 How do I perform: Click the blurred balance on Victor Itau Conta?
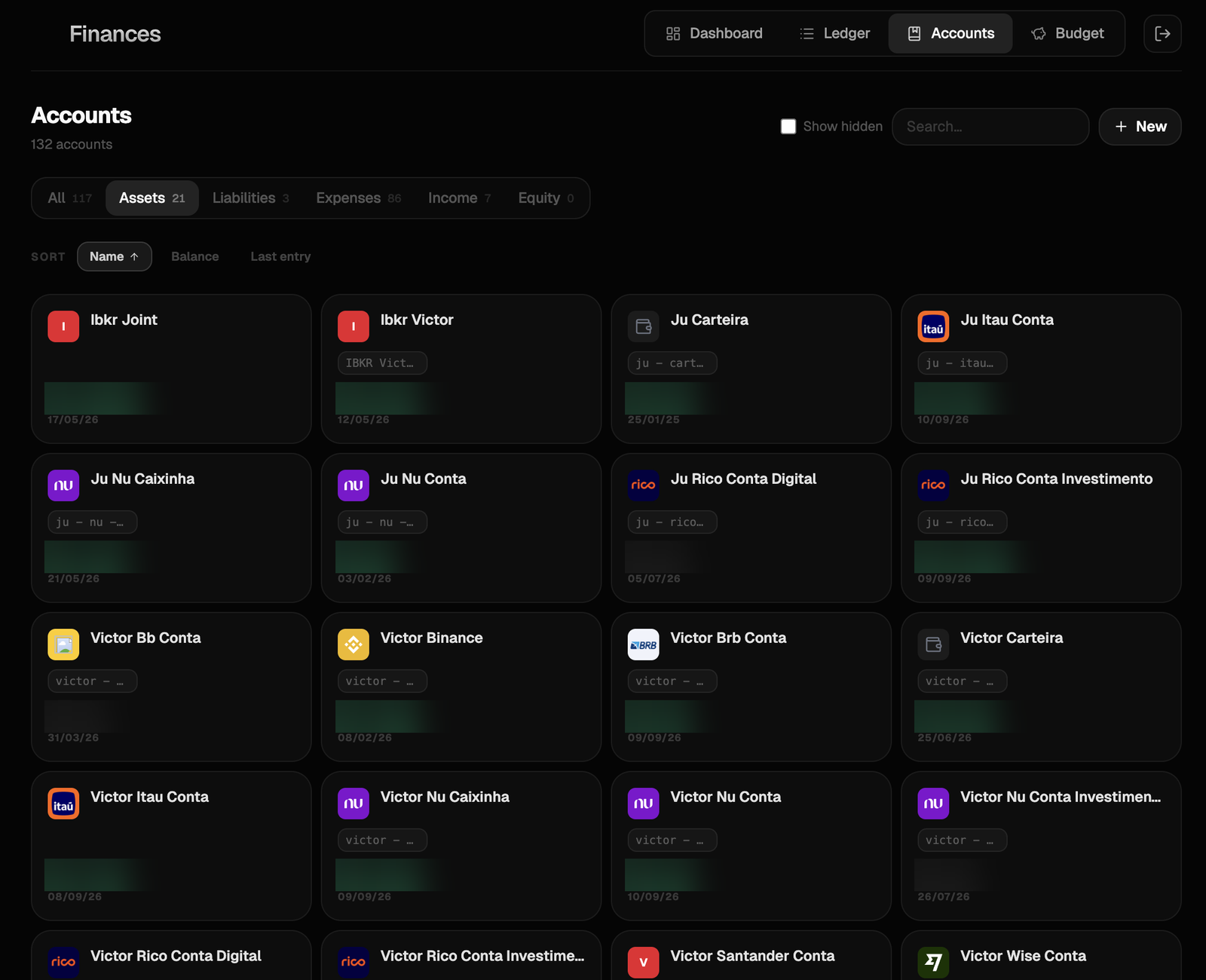(x=103, y=875)
